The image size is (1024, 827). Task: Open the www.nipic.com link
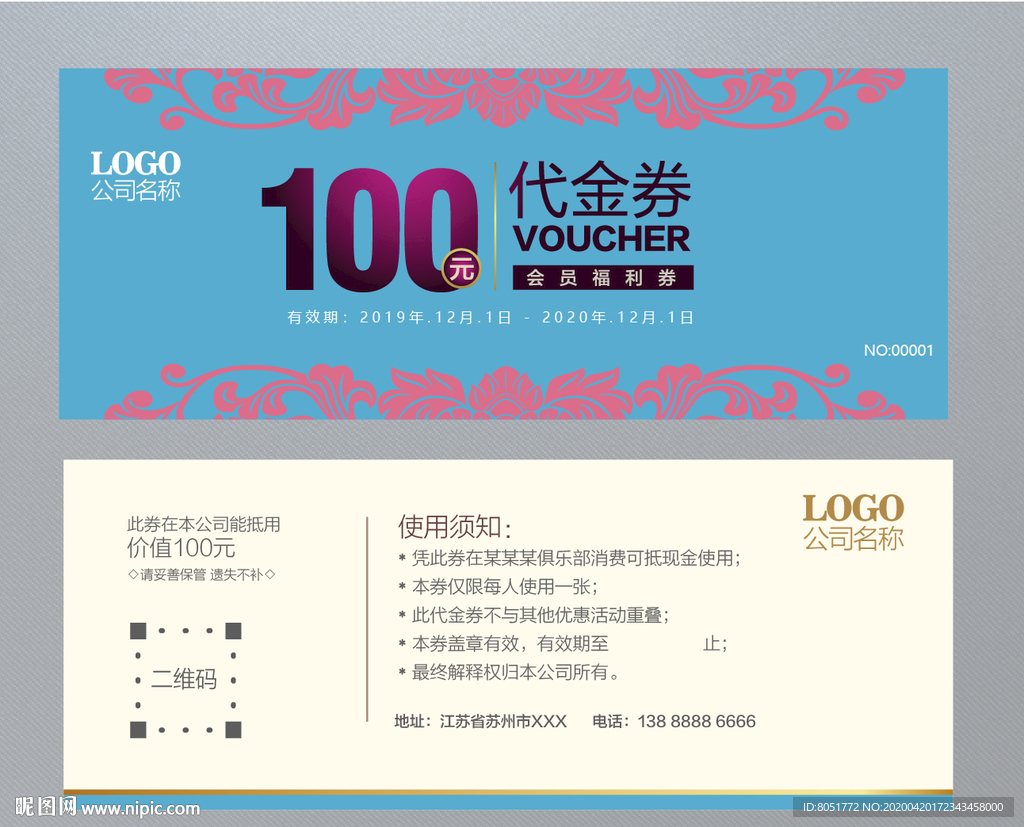tap(140, 809)
